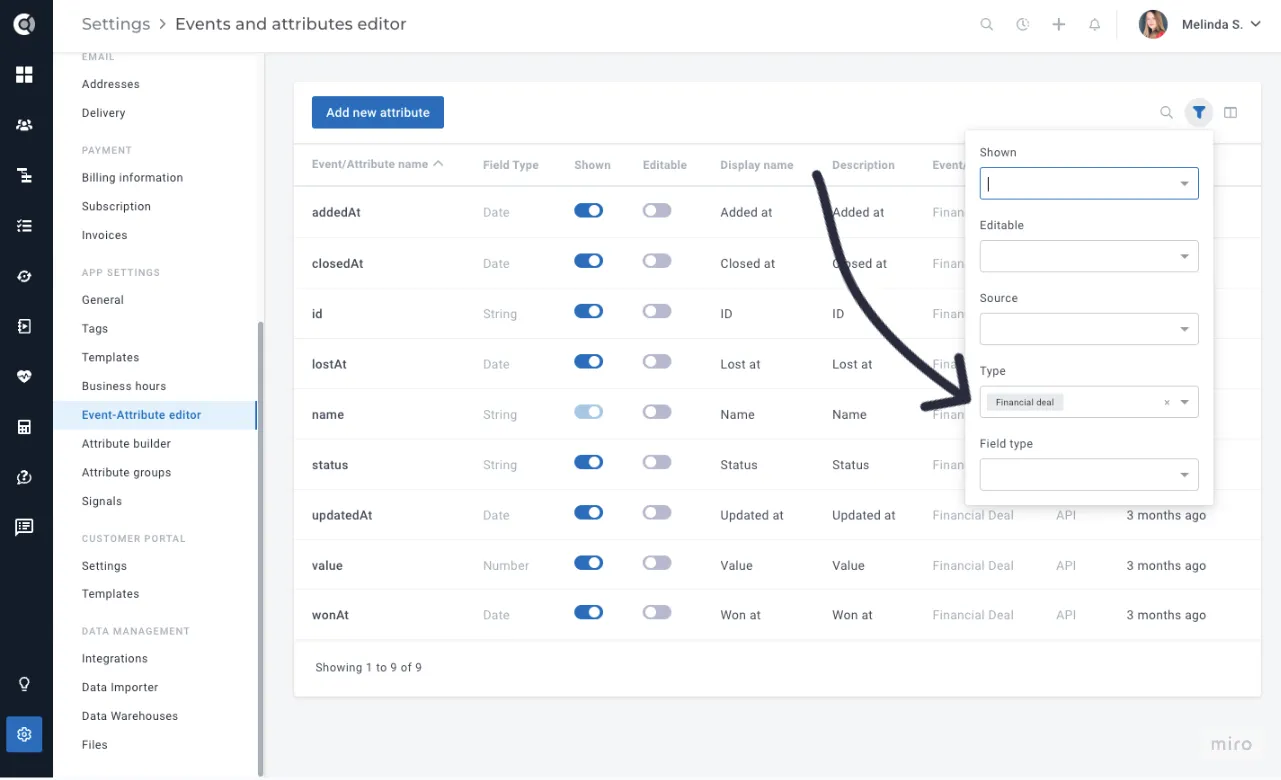This screenshot has width=1281, height=780.
Task: Open the dashboard grid icon in left rail
Action: point(24,75)
